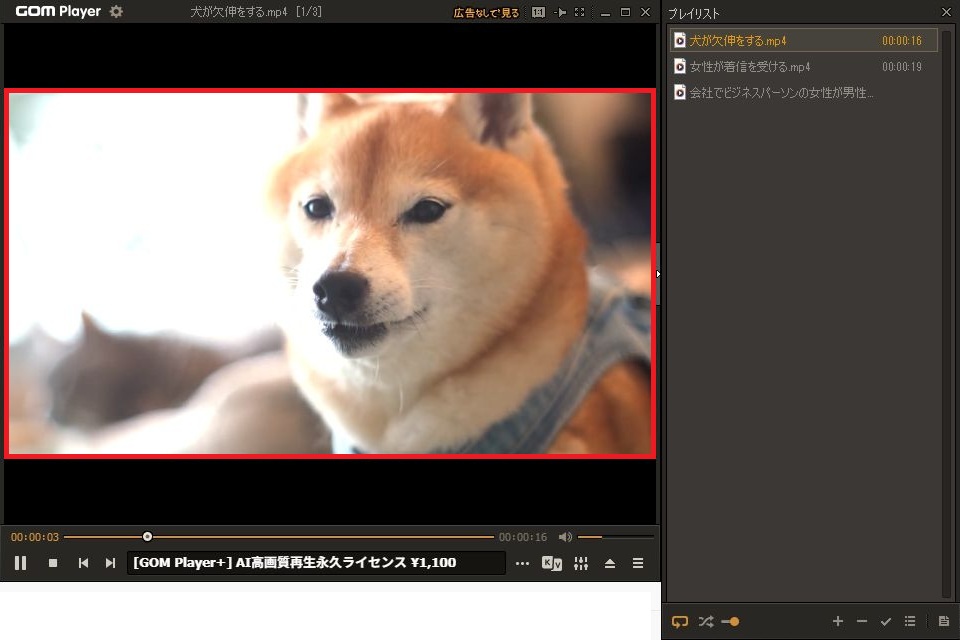The height and width of the screenshot is (640, 960).
Task: Add a file to the playlist
Action: [838, 621]
